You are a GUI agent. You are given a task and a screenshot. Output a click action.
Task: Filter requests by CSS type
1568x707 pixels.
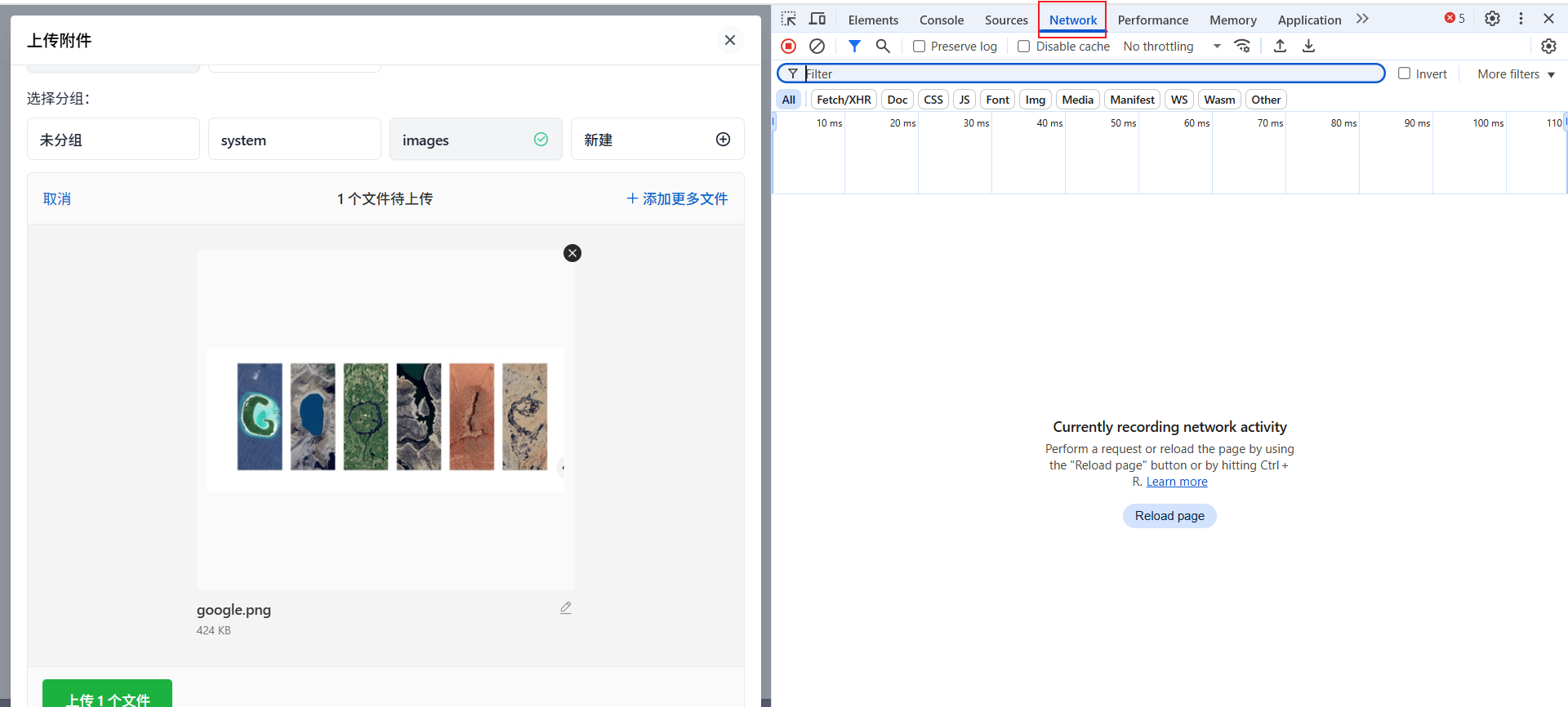coord(933,100)
